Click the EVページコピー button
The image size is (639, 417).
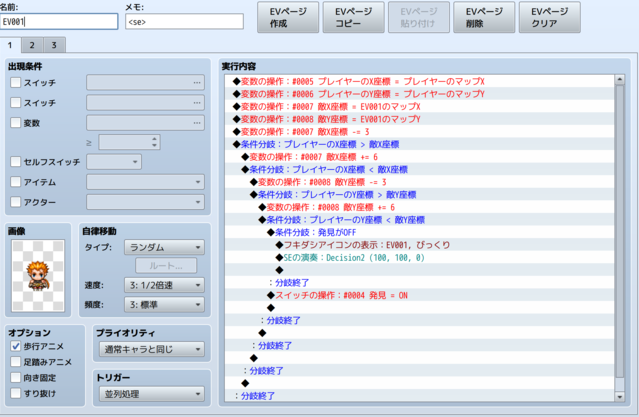point(353,17)
